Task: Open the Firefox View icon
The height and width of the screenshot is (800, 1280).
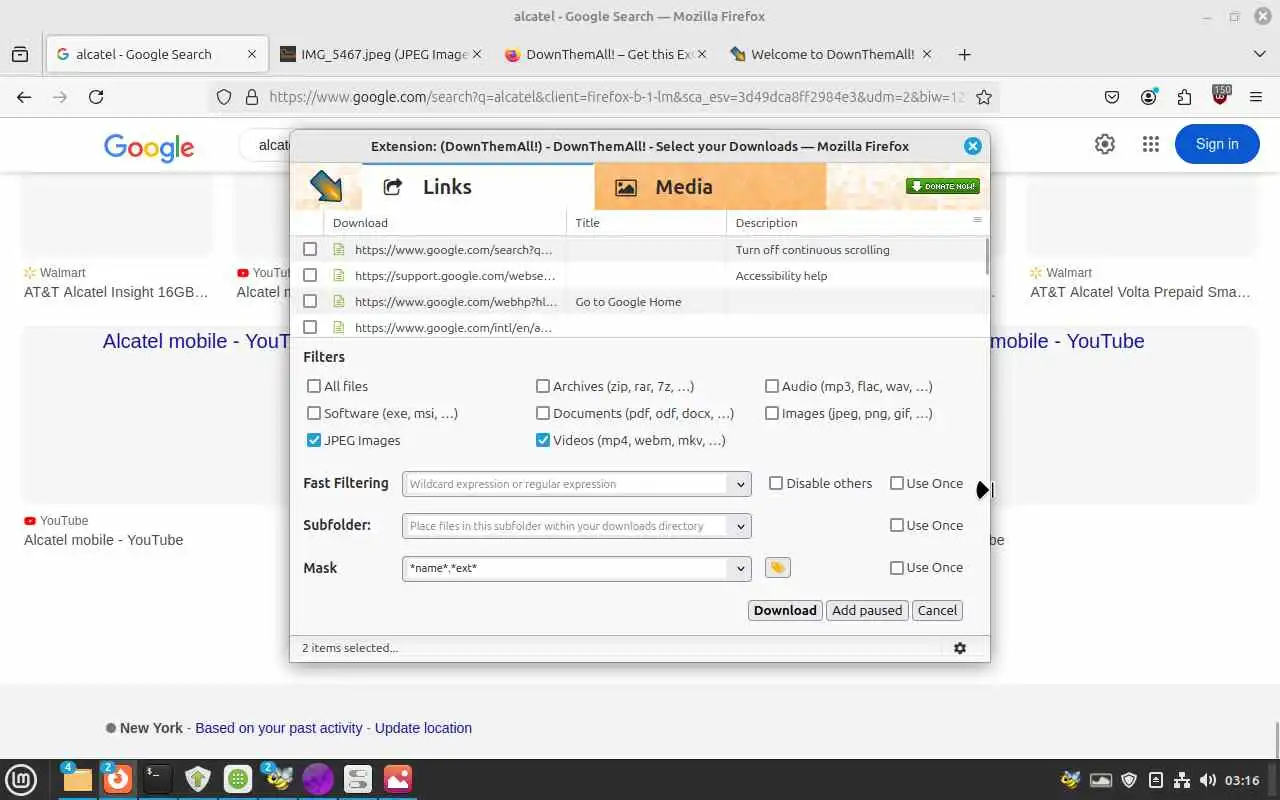Action: tap(20, 54)
